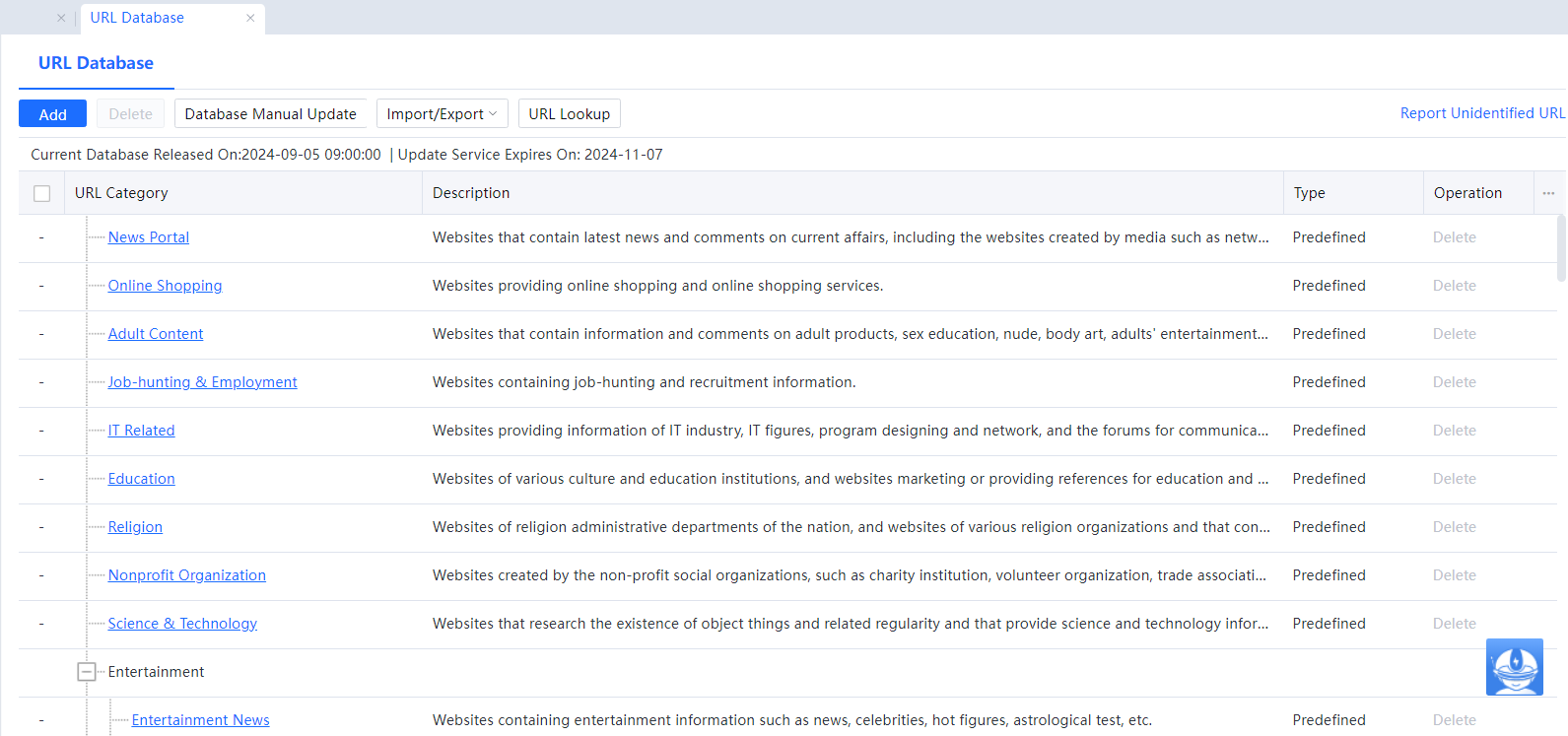Select the Entertainment News subcategory link
This screenshot has width=1568, height=736.
click(200, 720)
